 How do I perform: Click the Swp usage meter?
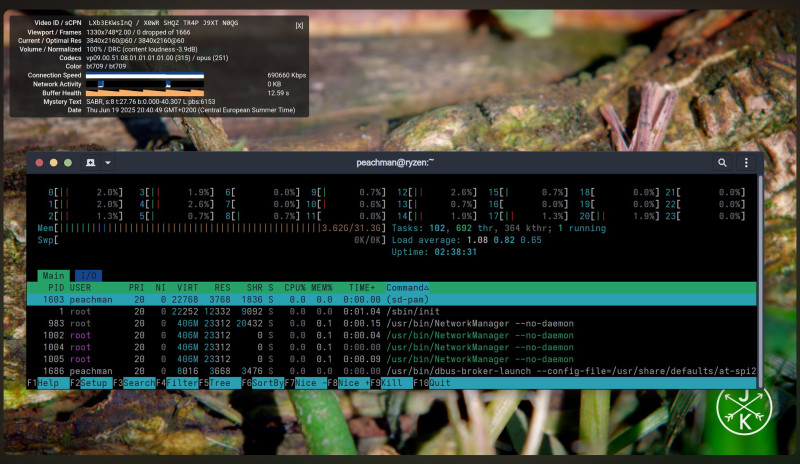[x=212, y=240]
